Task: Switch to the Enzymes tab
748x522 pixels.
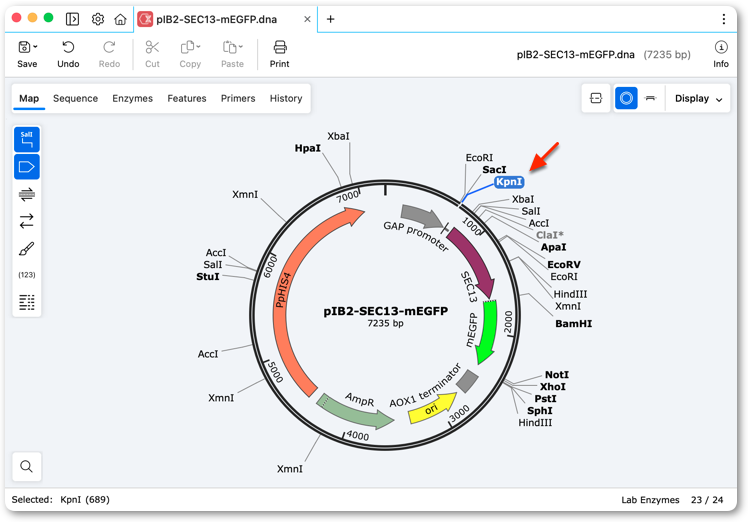Action: point(133,98)
